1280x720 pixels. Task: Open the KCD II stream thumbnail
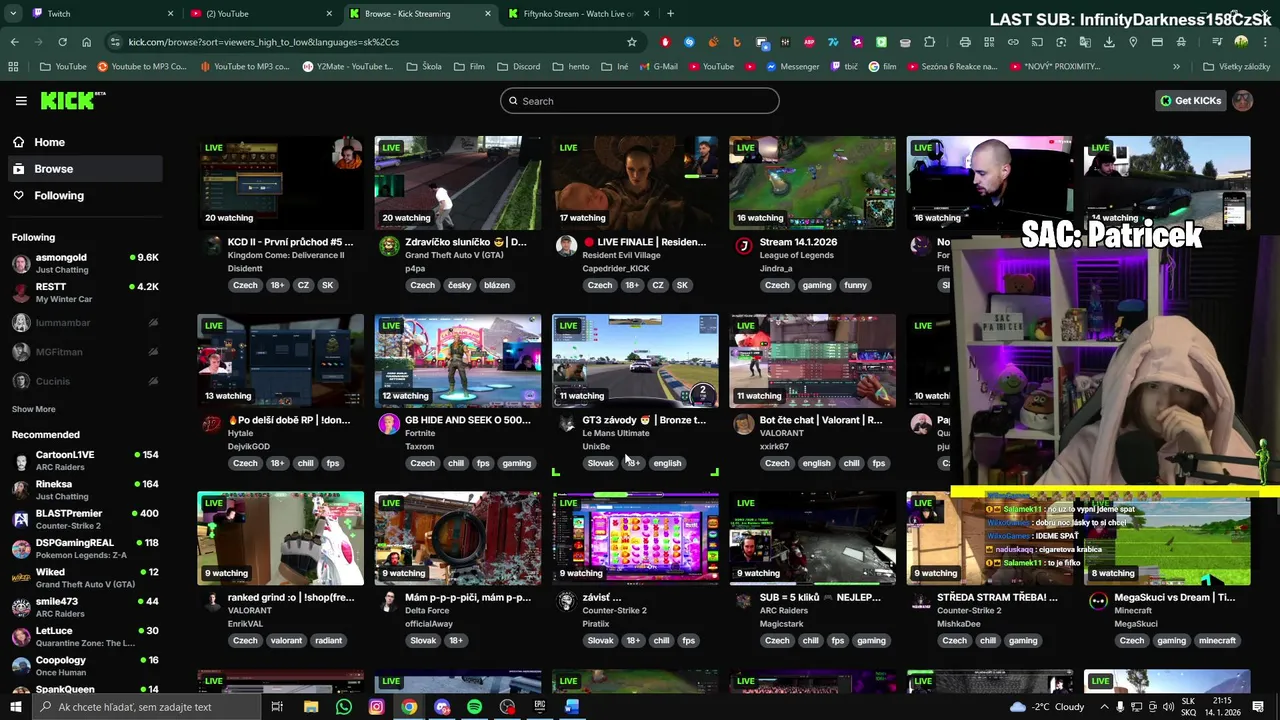coord(281,183)
